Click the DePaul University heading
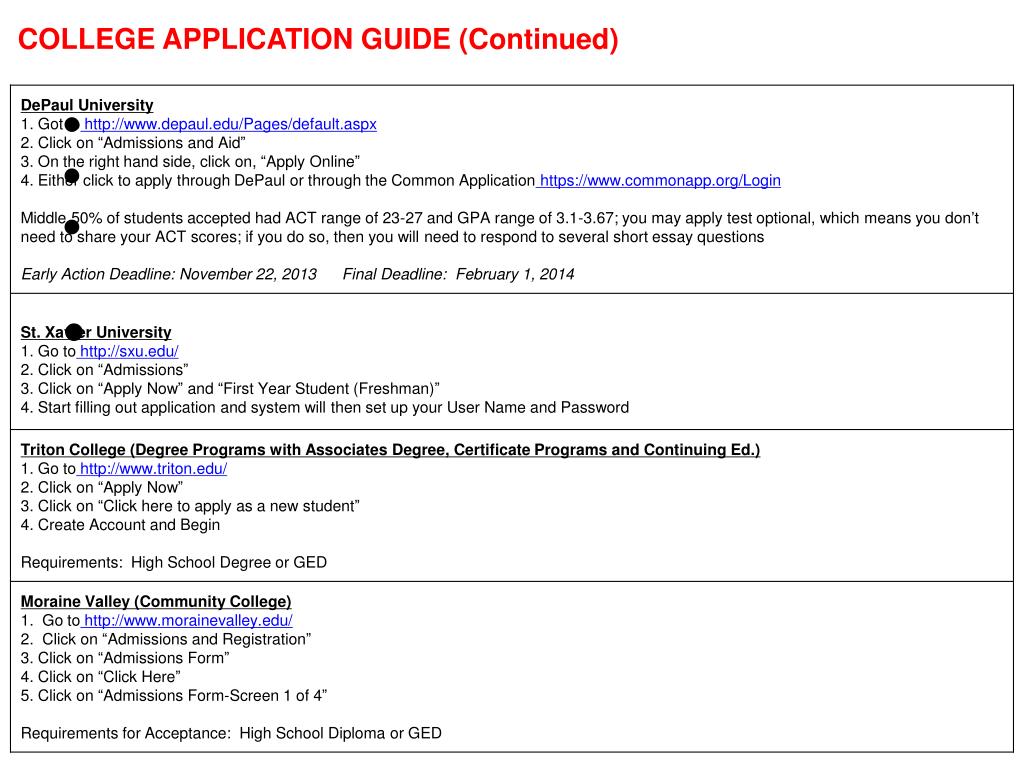 (x=87, y=105)
